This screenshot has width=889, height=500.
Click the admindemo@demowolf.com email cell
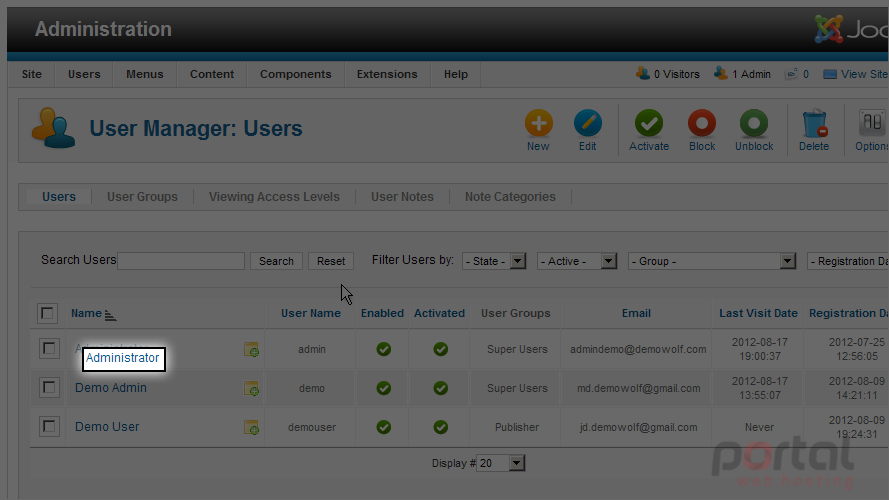click(638, 349)
